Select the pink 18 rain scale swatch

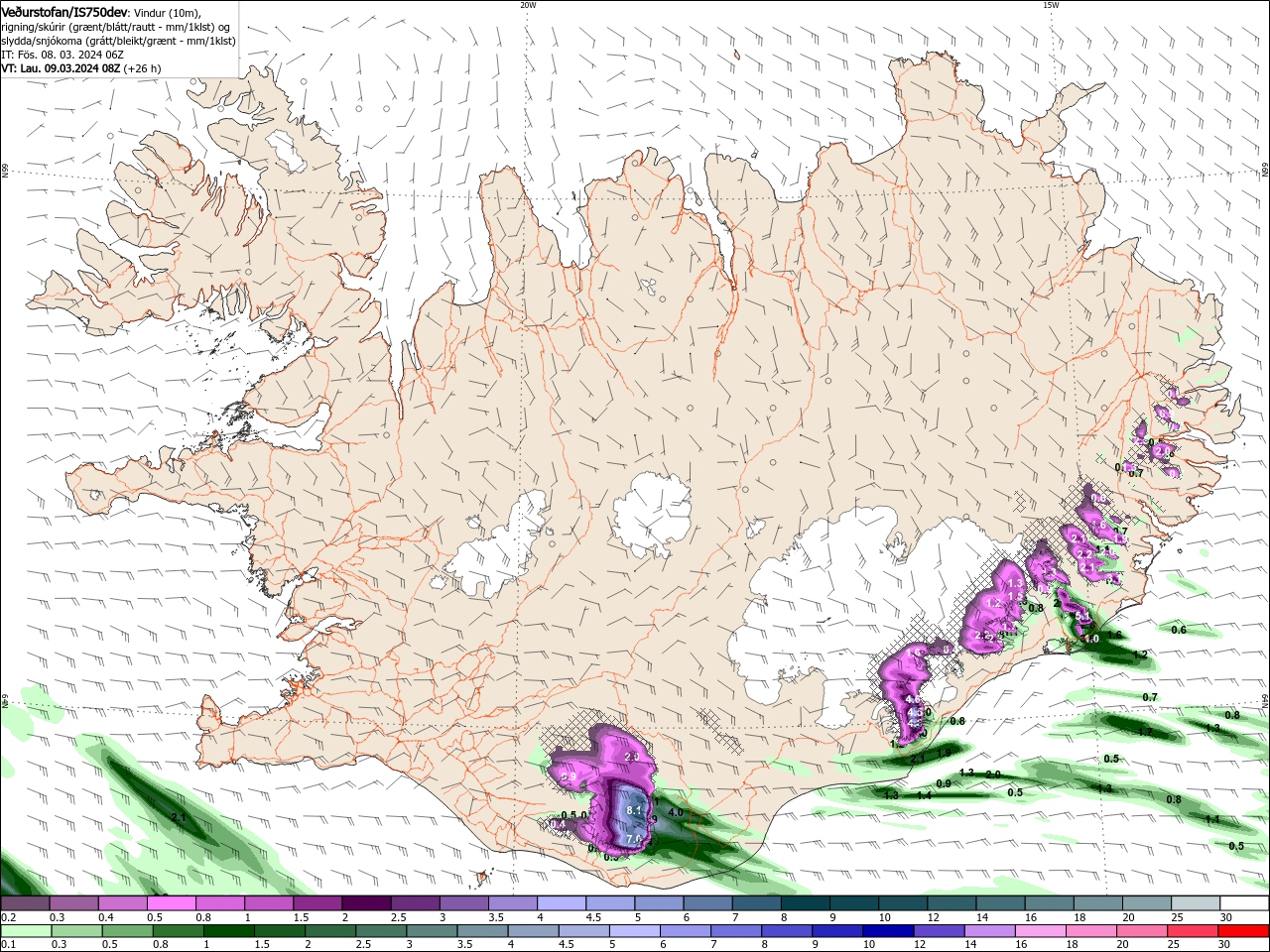pos(1092,931)
